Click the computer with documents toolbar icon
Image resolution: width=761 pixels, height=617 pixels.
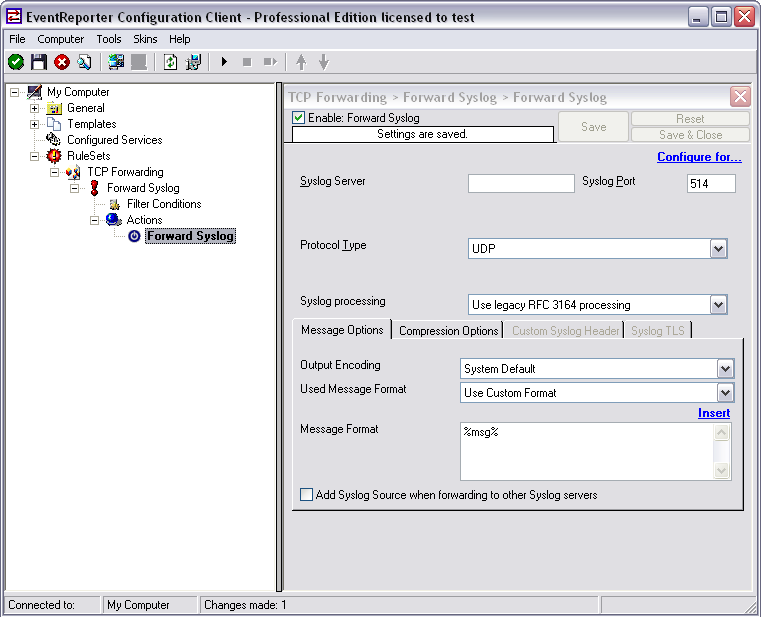[x=193, y=62]
